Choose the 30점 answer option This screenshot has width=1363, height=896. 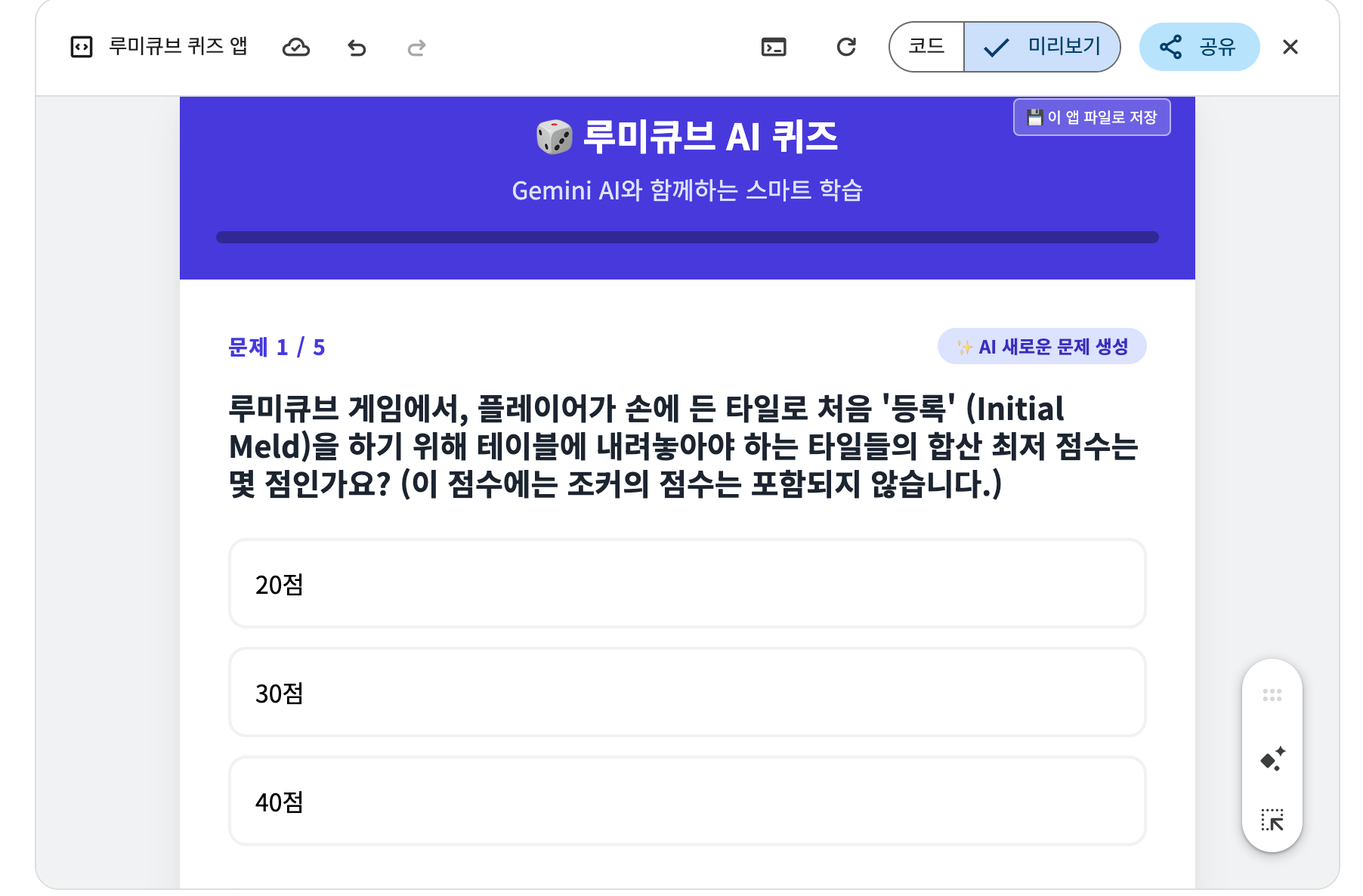tap(687, 692)
